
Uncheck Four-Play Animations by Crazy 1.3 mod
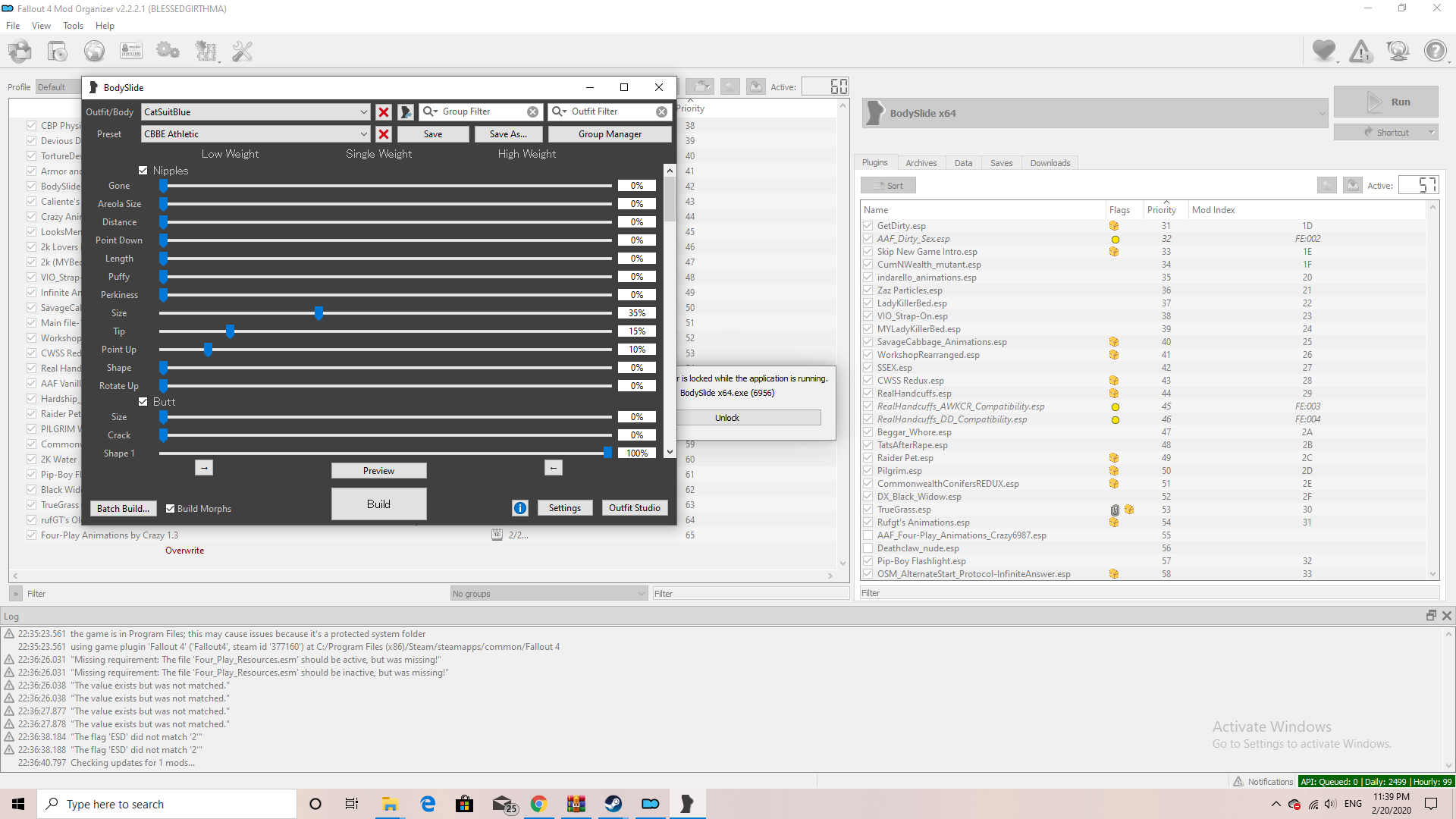(31, 535)
